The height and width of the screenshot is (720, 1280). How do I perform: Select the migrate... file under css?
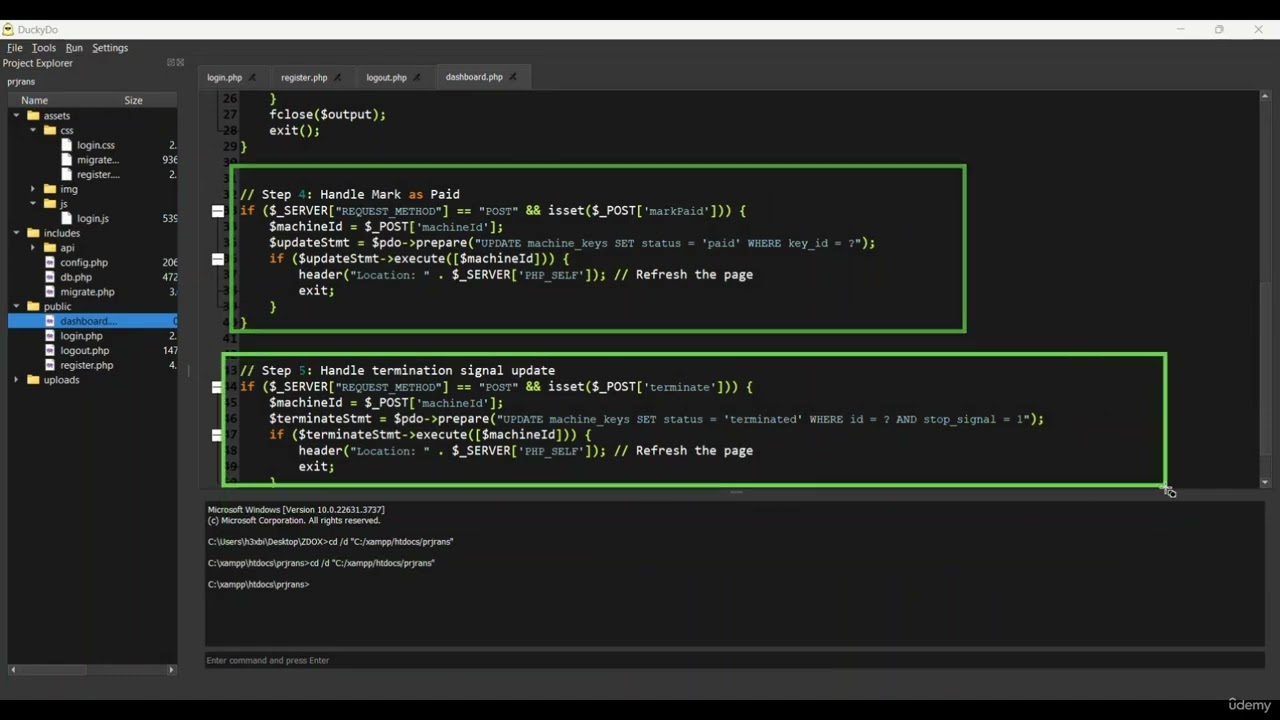pos(98,160)
